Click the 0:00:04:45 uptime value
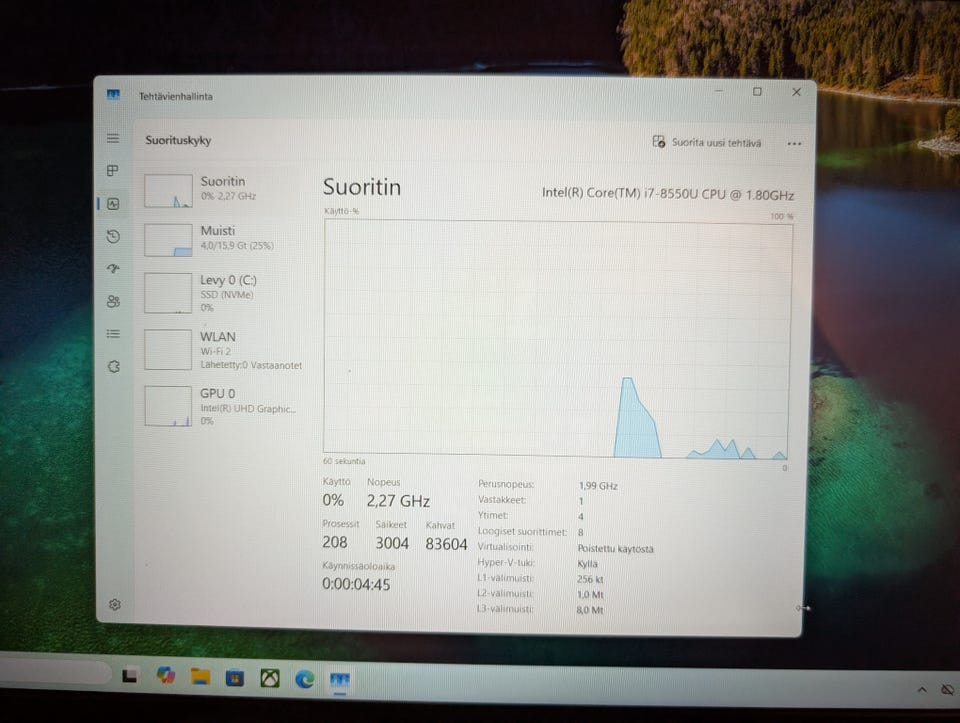The width and height of the screenshot is (960, 723). (356, 585)
